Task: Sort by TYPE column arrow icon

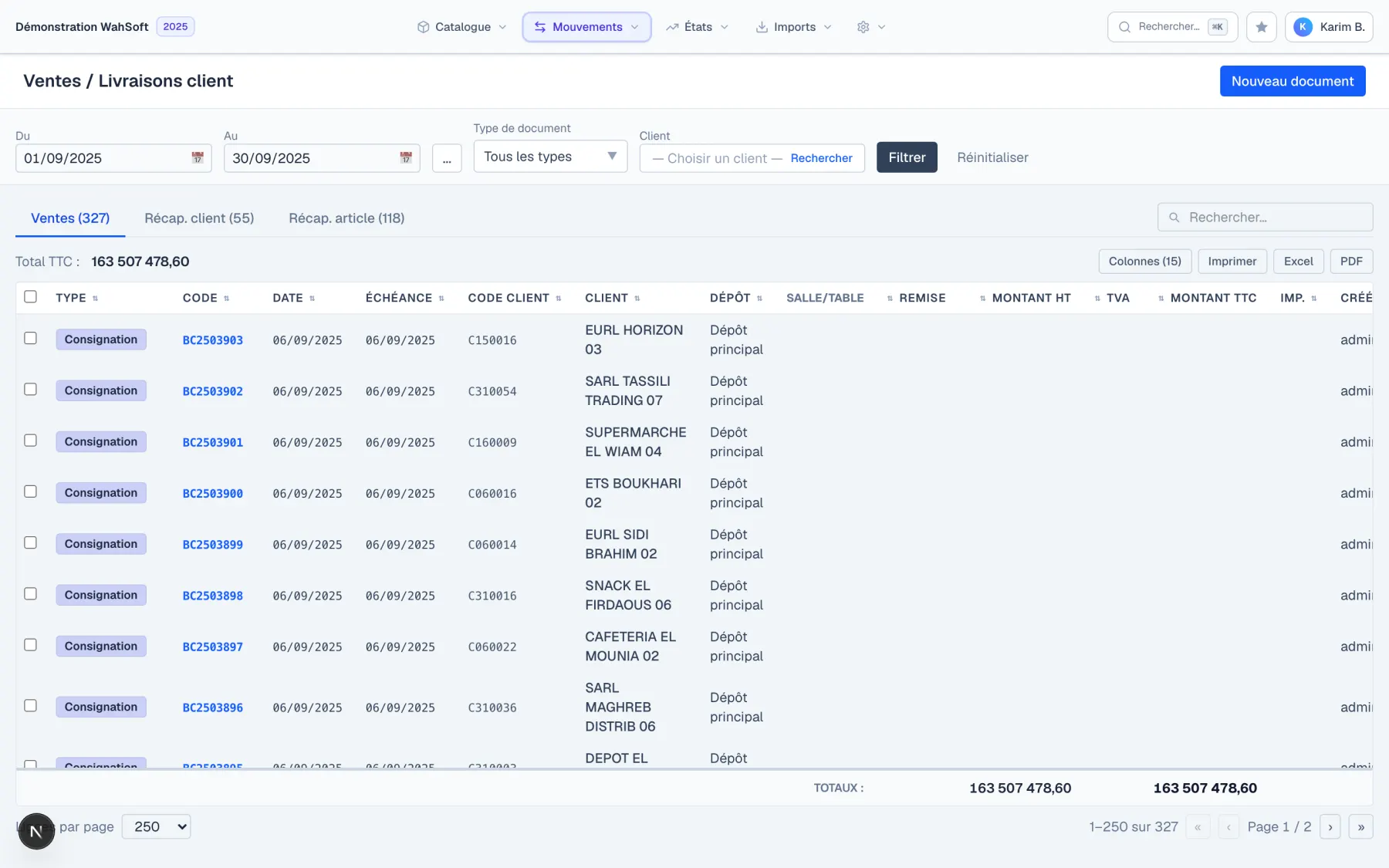Action: point(95,299)
